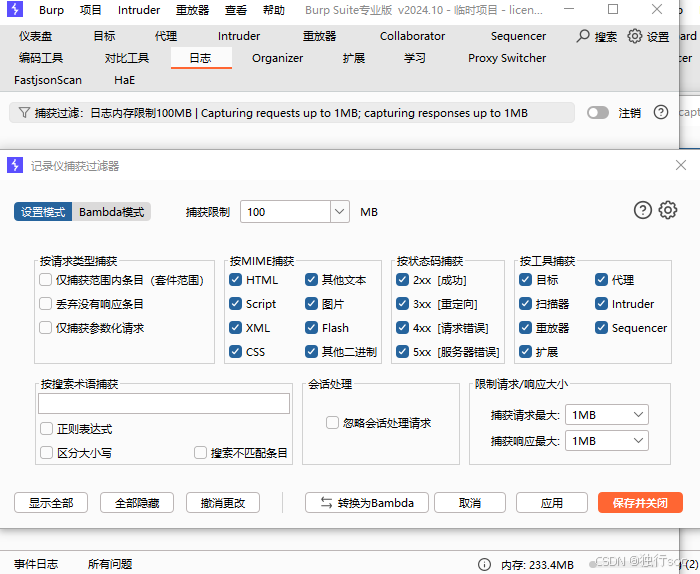
Task: Switch to the Collaborator tab
Action: pos(412,36)
